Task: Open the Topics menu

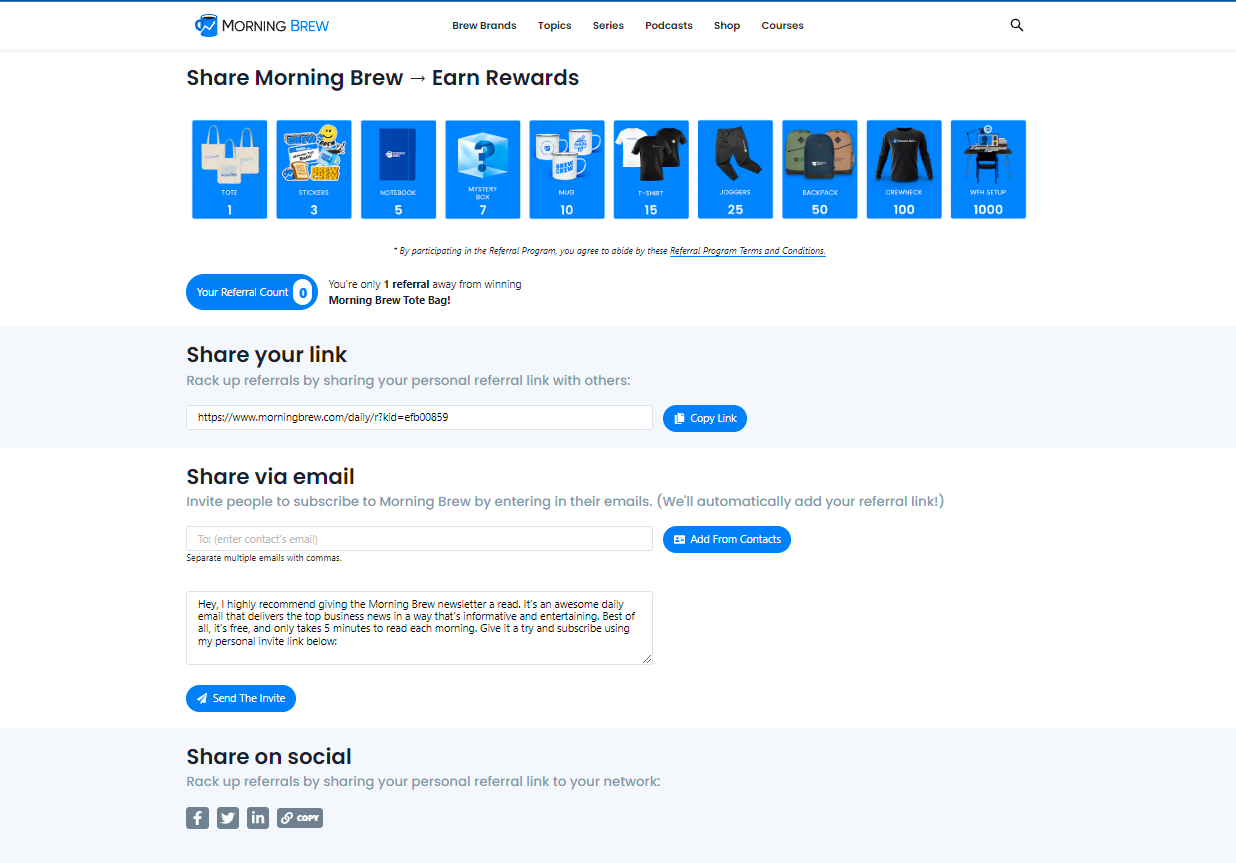Action: click(x=555, y=26)
